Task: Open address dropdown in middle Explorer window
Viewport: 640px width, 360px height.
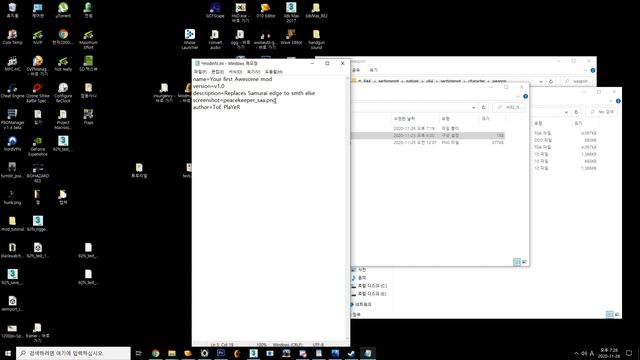Action: [473, 107]
